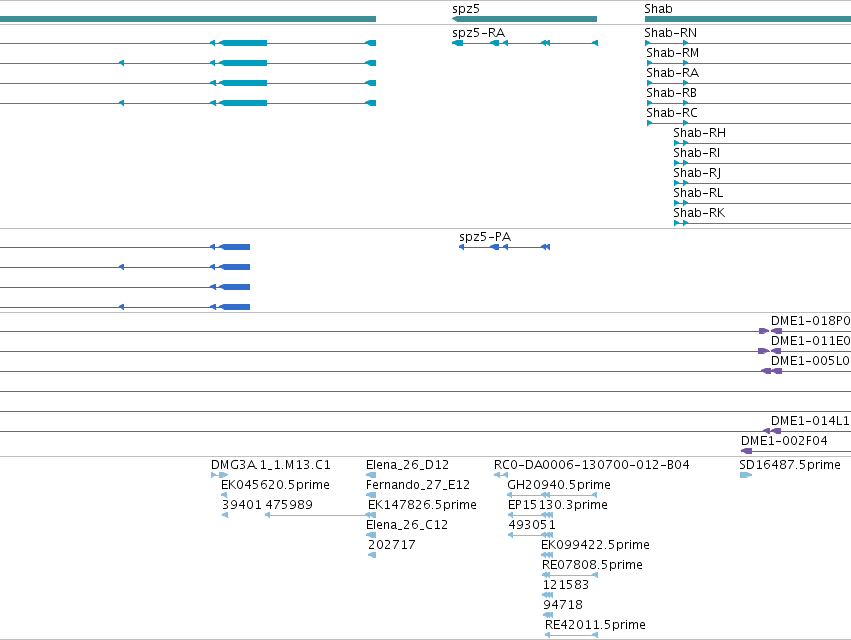Select the GH20940.5prime EST label
851x640 pixels.
pyautogui.click(x=559, y=485)
